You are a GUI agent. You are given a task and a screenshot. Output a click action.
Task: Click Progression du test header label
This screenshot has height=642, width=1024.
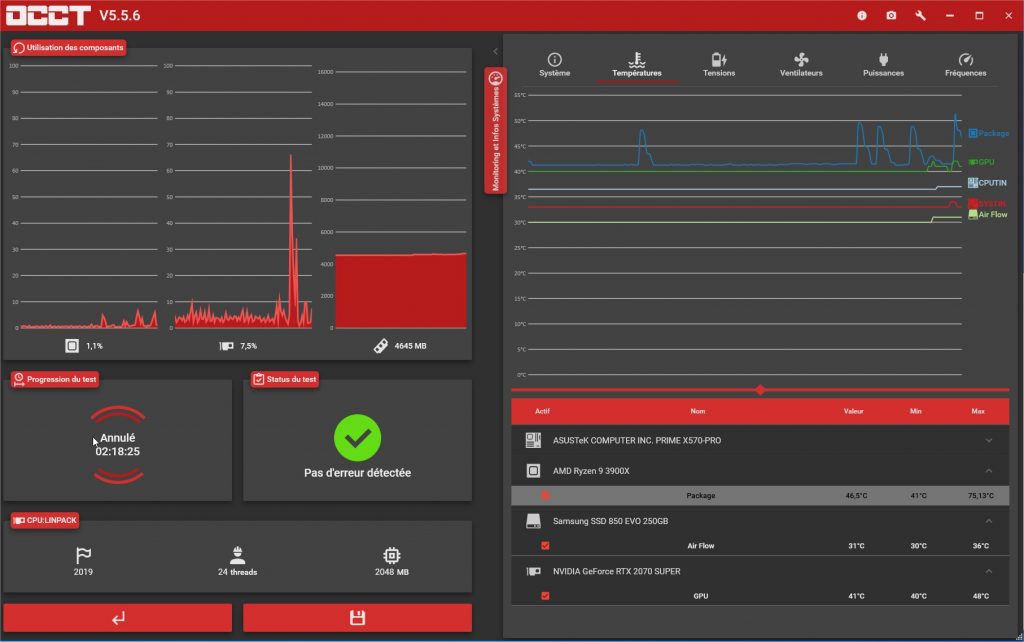55,379
